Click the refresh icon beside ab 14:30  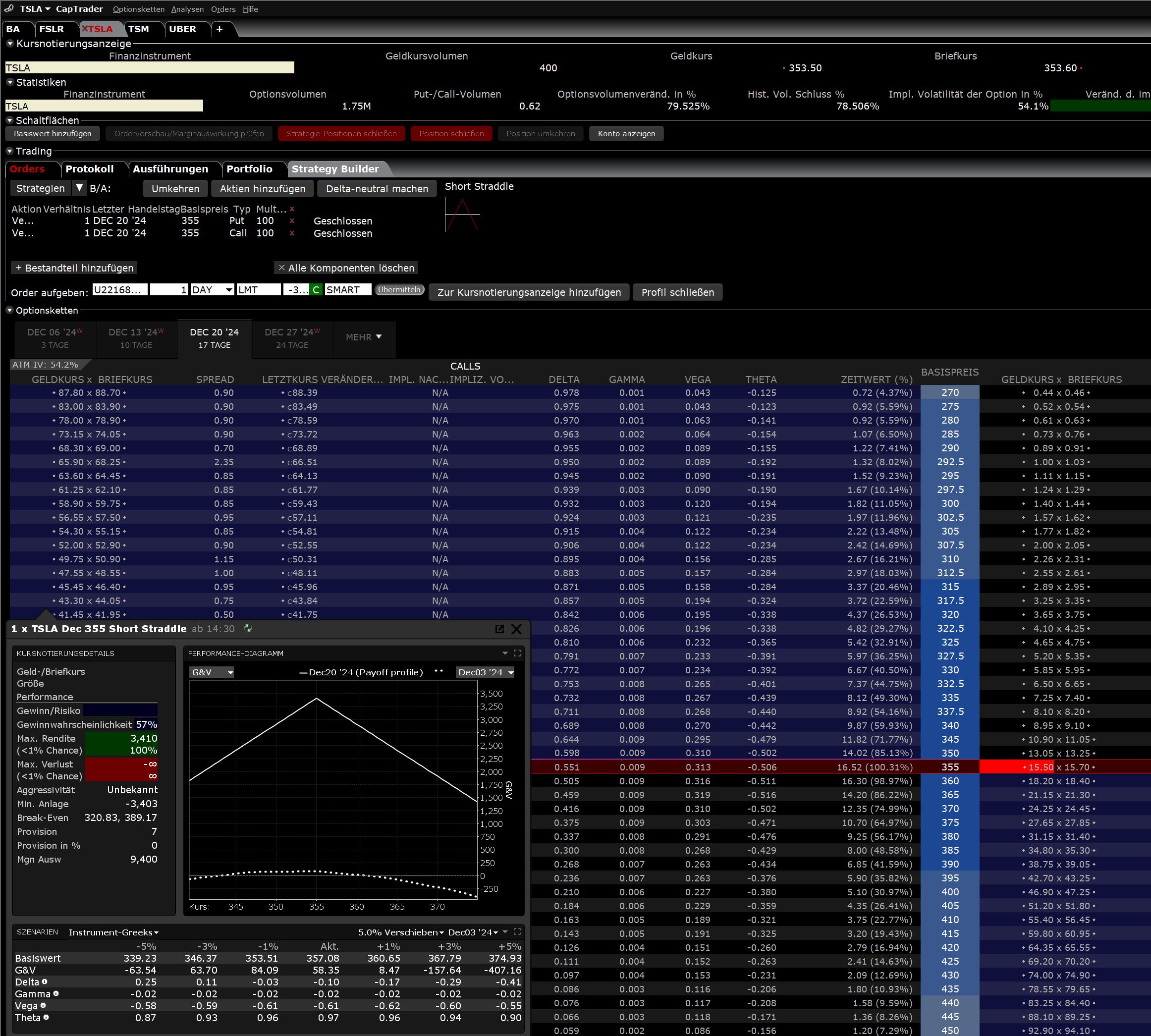point(248,628)
